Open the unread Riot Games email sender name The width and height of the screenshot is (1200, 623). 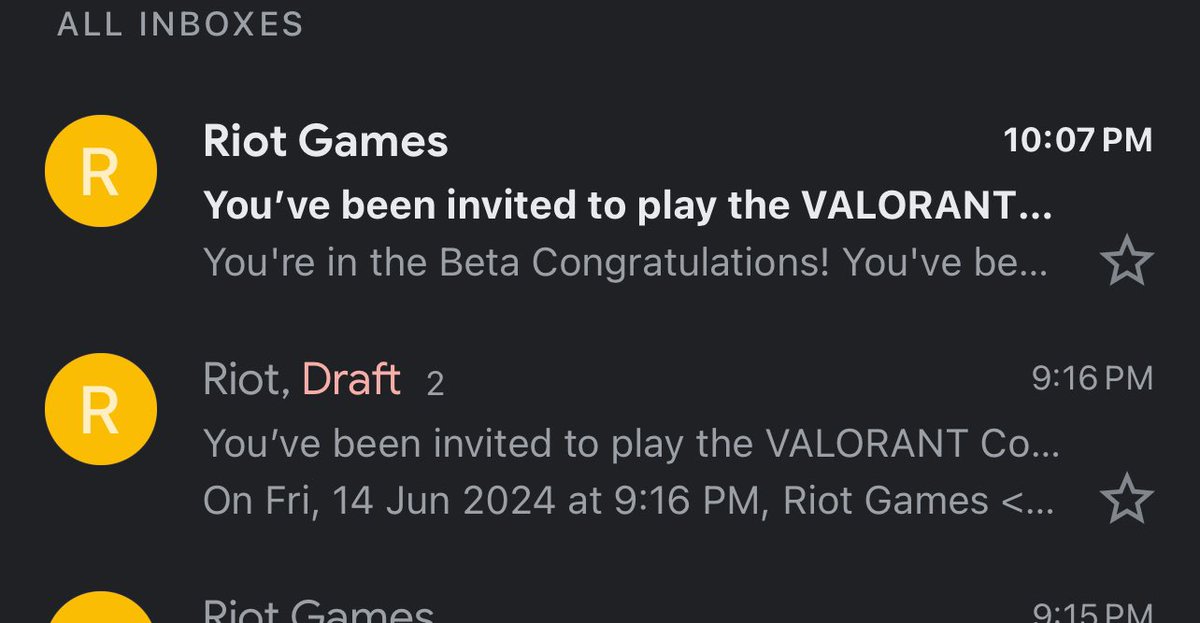click(326, 141)
